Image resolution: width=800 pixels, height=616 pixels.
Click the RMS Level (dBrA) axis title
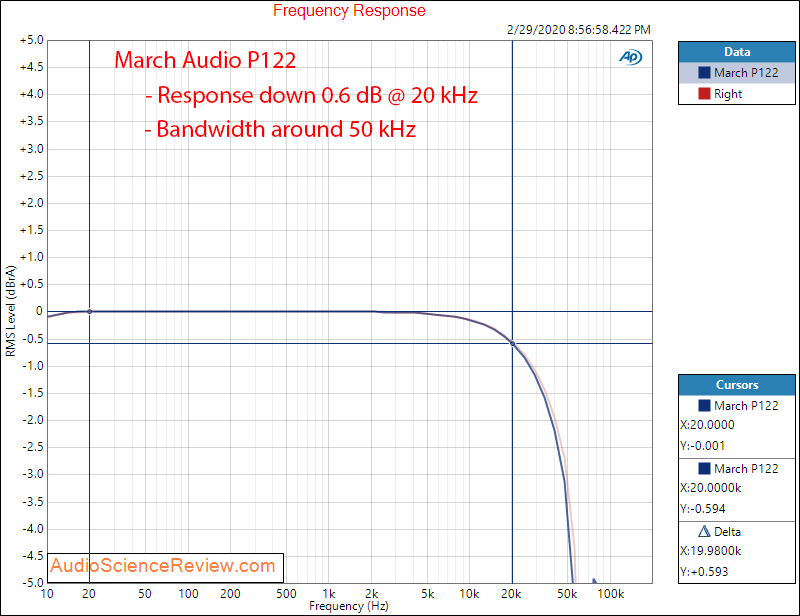tap(11, 311)
